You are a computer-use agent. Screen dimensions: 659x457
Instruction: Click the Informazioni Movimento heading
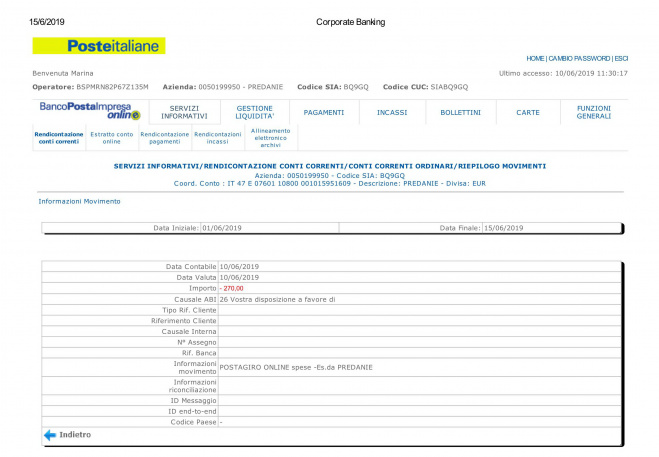click(79, 201)
